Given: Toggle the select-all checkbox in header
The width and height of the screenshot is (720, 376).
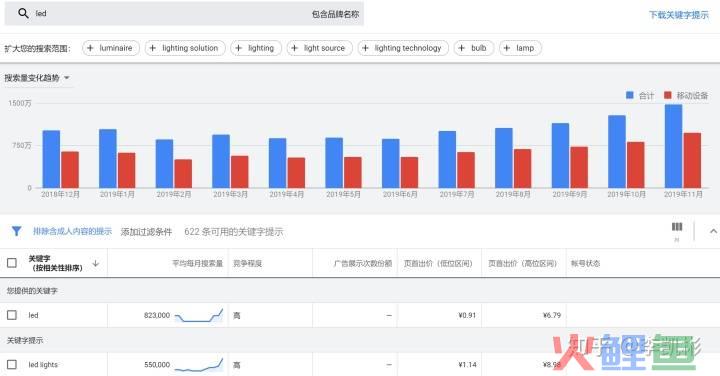Looking at the screenshot, I should 12,263.
